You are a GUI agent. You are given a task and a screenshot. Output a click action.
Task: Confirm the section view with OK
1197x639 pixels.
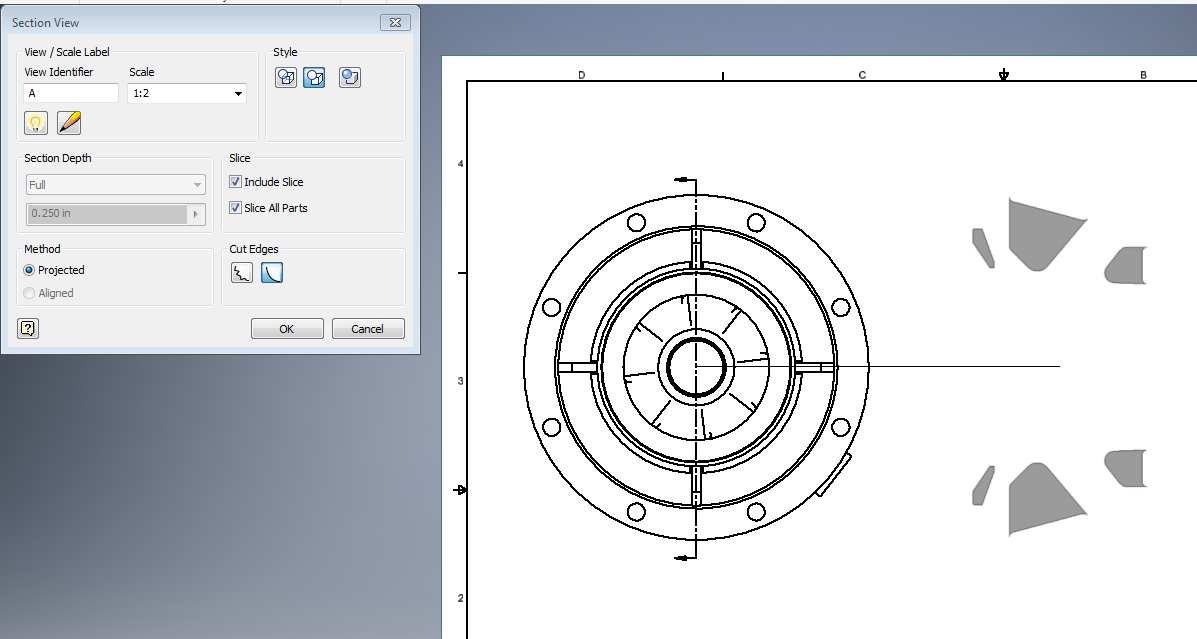(x=287, y=328)
